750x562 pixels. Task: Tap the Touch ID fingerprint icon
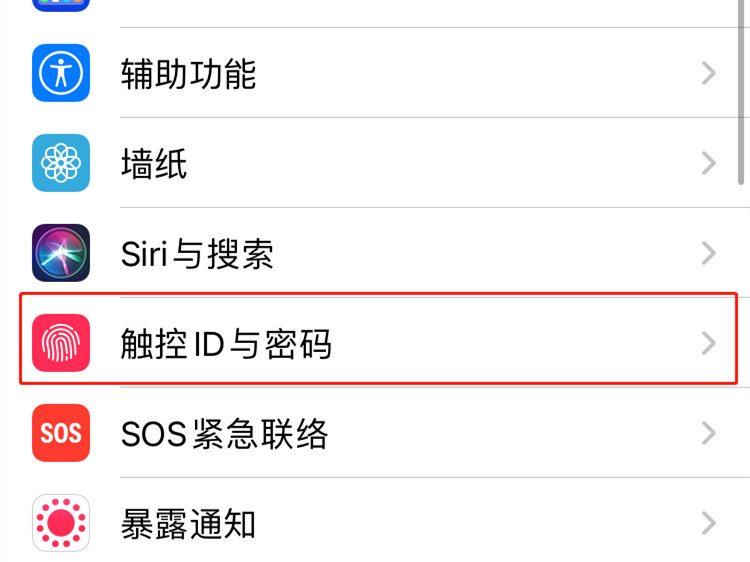(x=61, y=343)
